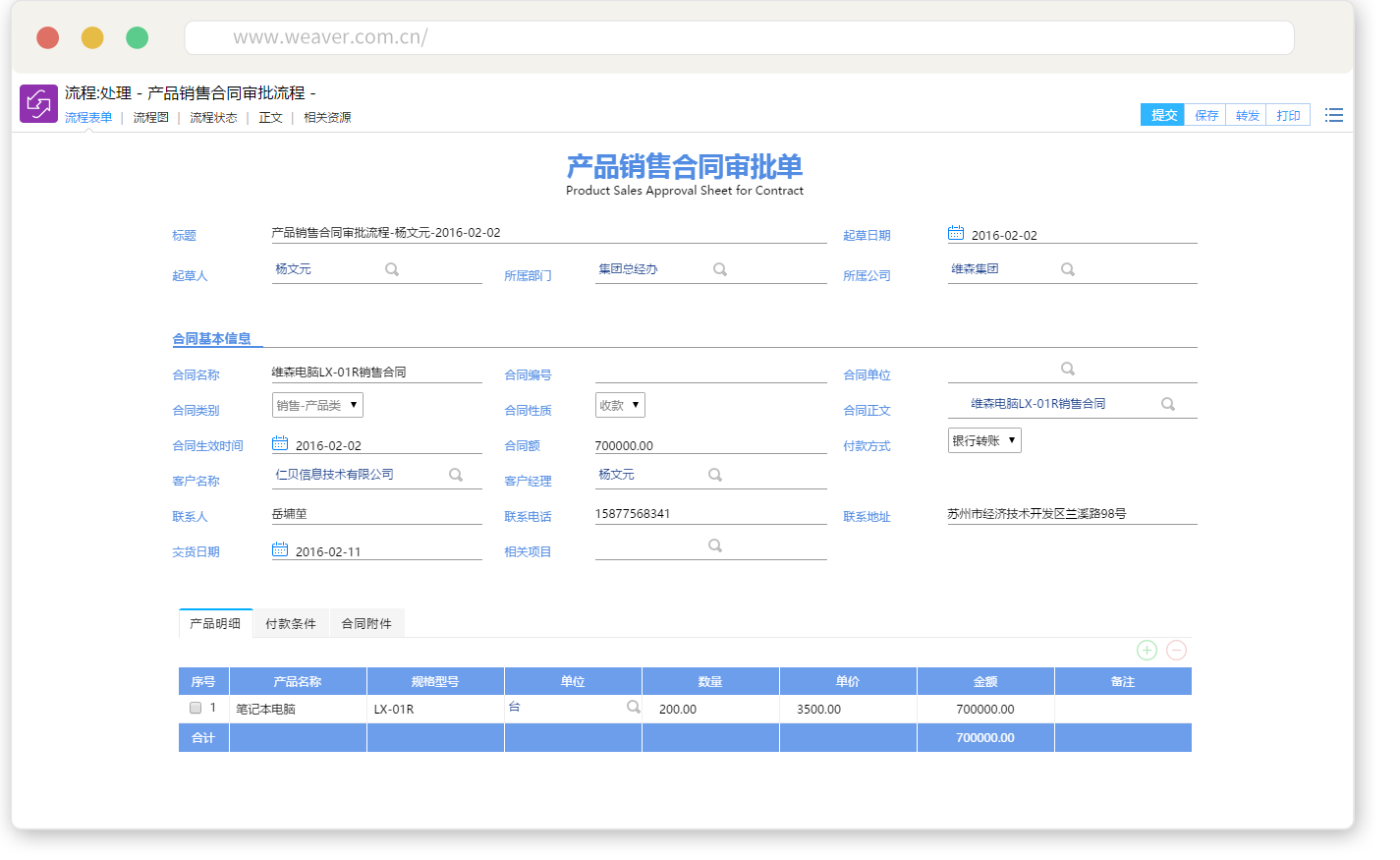Click the search icon in 所属部门 field
1400x860 pixels.
(720, 270)
